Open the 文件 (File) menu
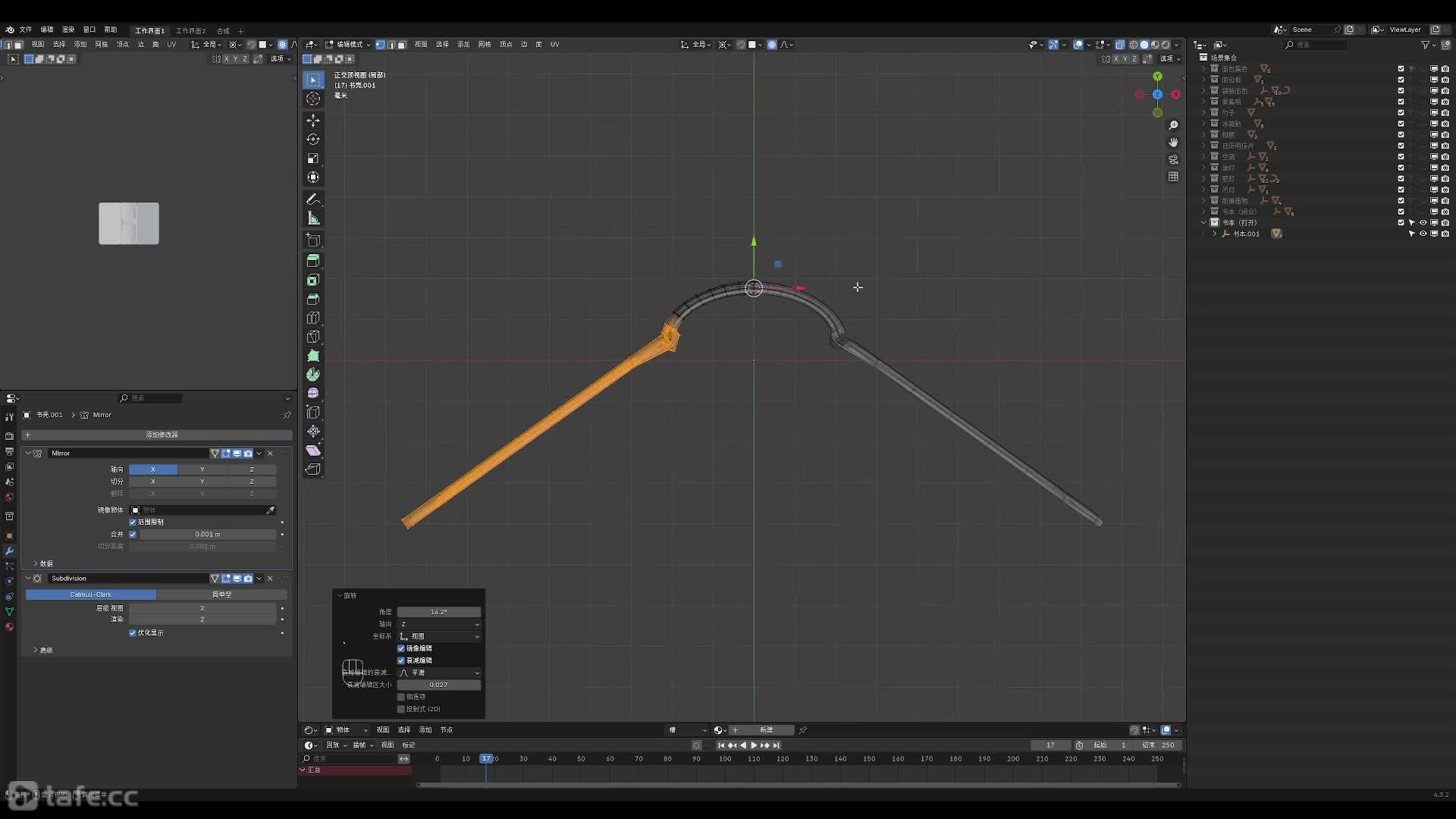The width and height of the screenshot is (1456, 819). point(26,30)
